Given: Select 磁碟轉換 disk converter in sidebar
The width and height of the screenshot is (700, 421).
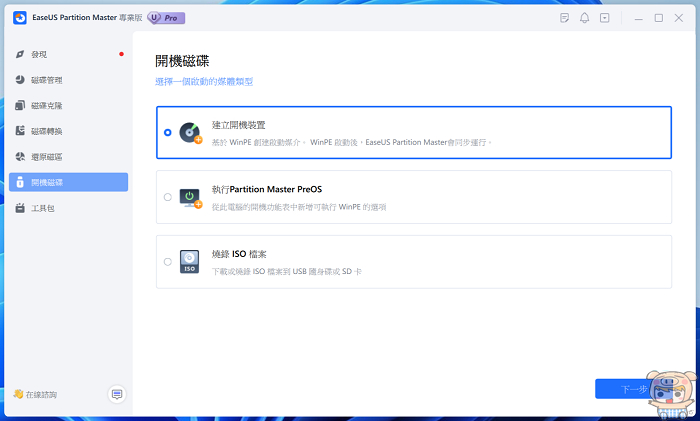Looking at the screenshot, I should [46, 131].
